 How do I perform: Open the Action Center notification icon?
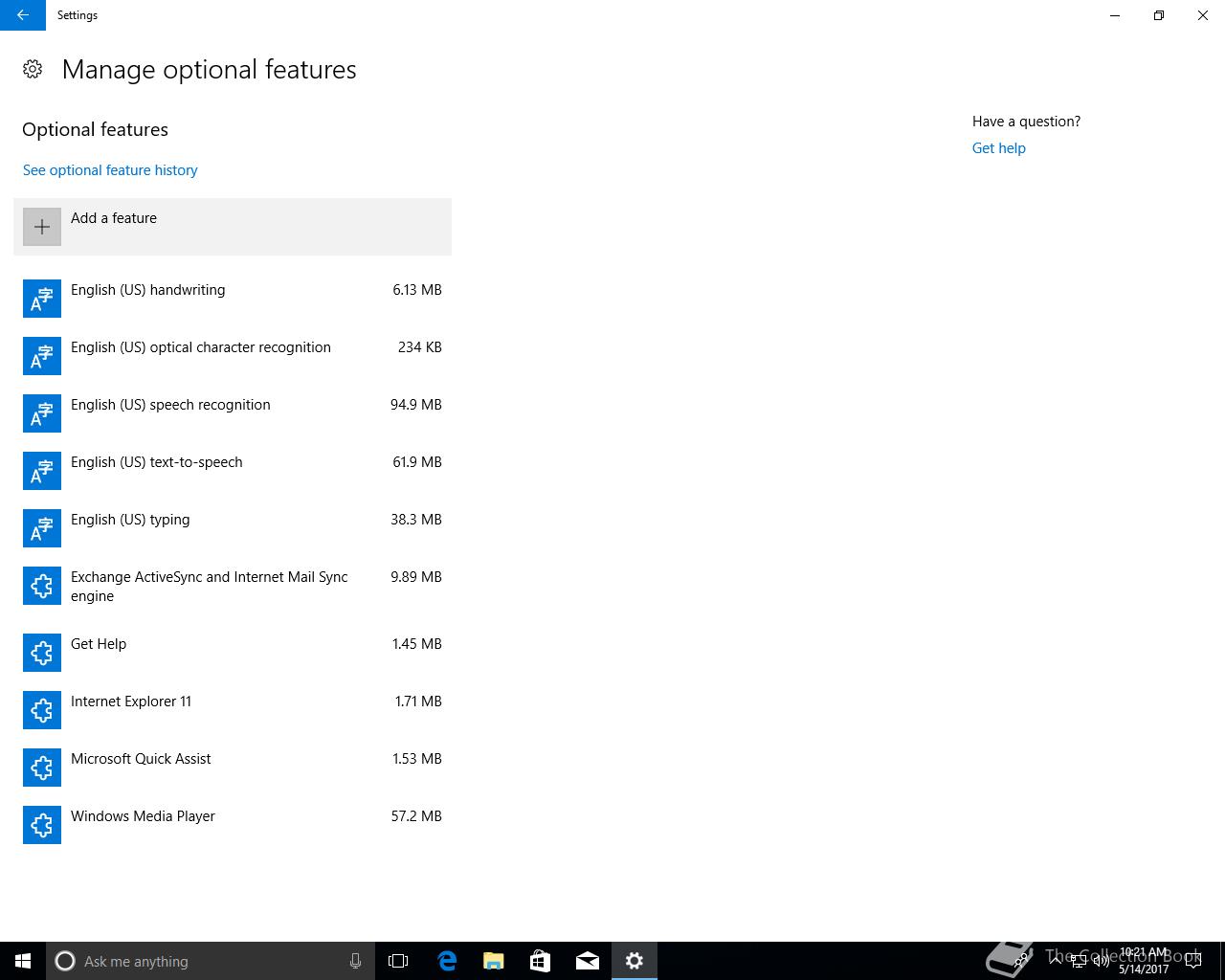(1193, 961)
